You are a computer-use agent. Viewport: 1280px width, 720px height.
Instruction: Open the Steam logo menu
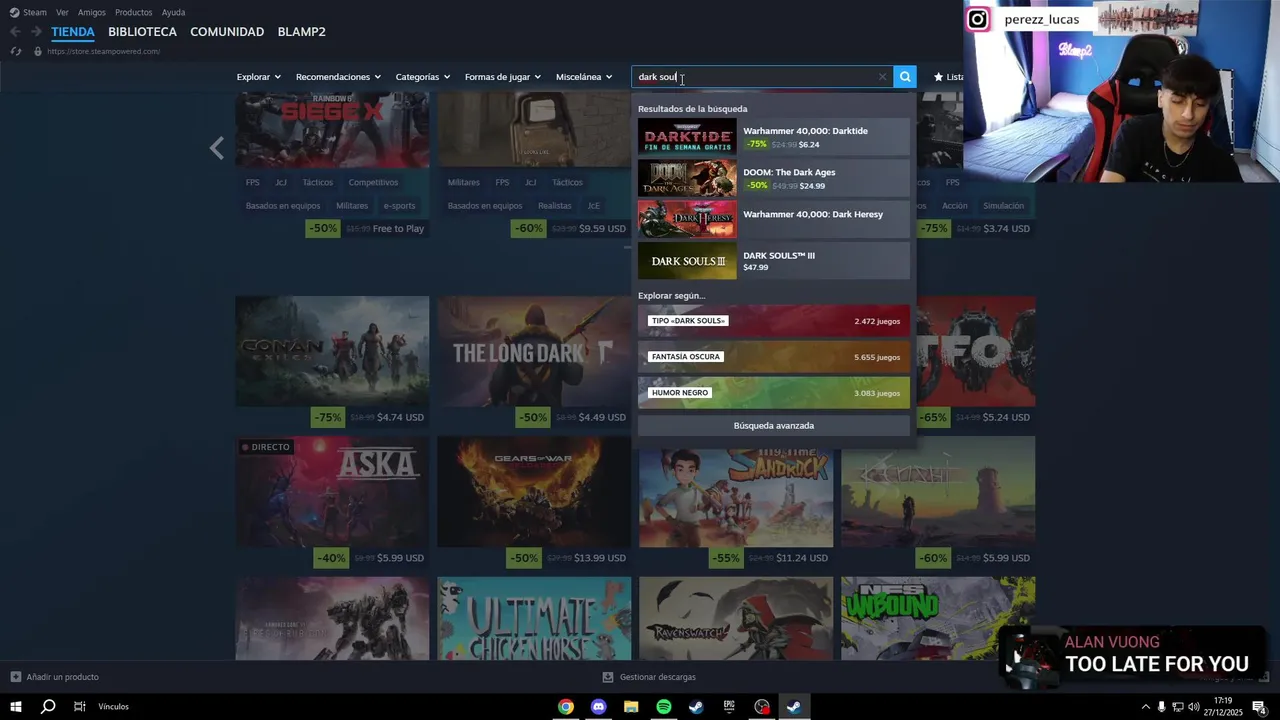[14, 13]
